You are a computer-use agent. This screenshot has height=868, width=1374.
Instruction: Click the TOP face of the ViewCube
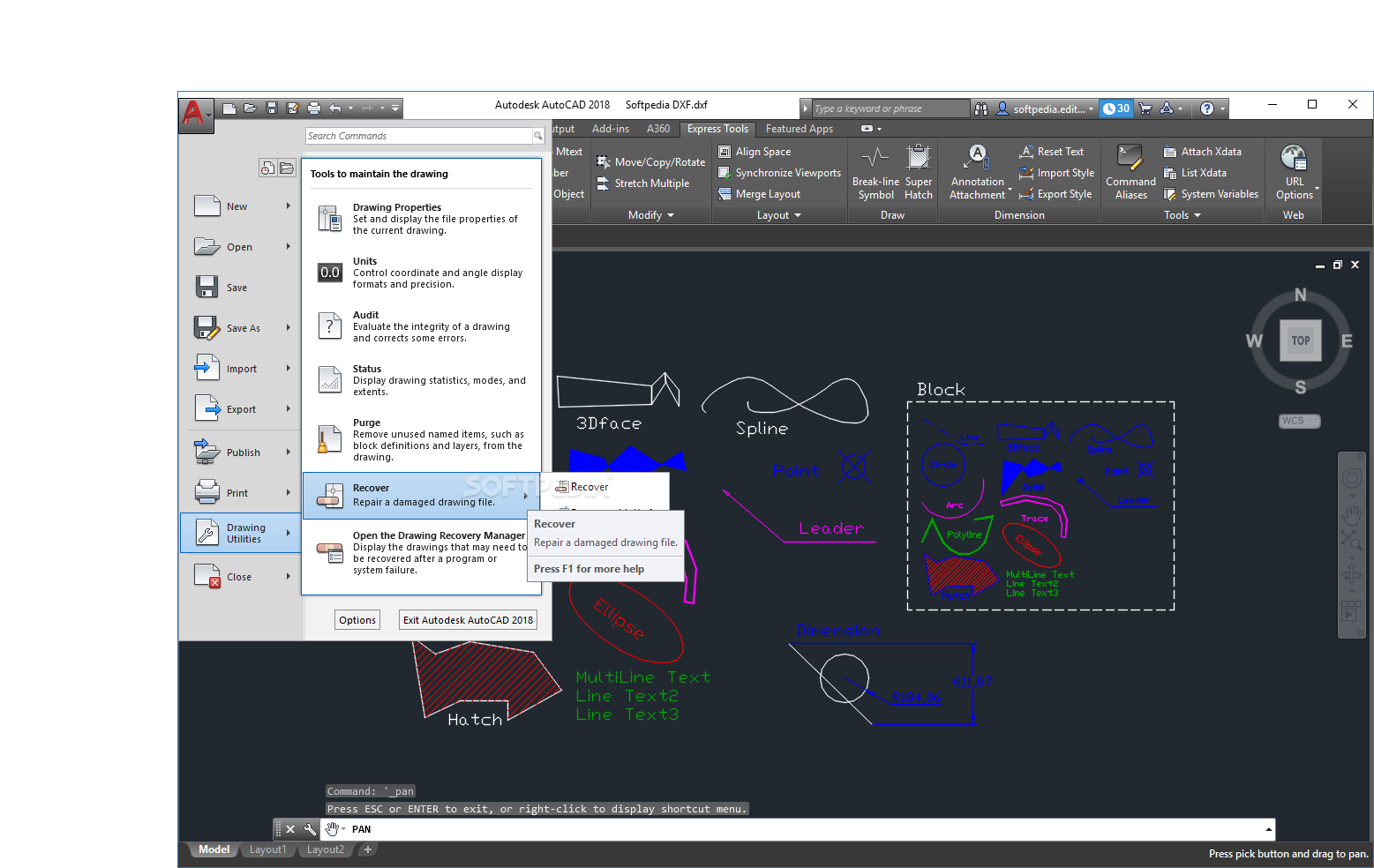pos(1301,340)
